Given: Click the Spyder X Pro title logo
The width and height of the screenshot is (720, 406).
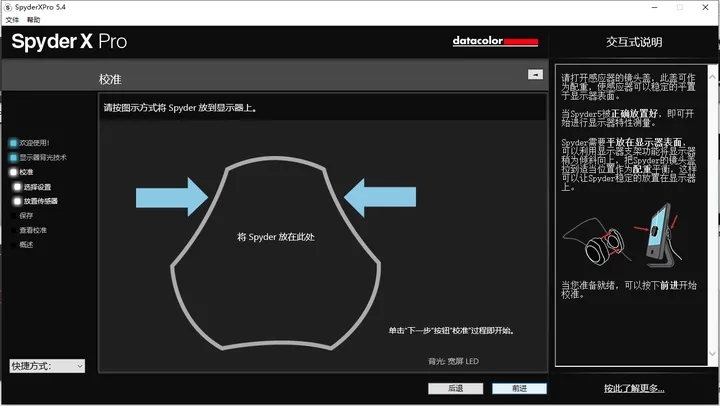Looking at the screenshot, I should click(69, 41).
